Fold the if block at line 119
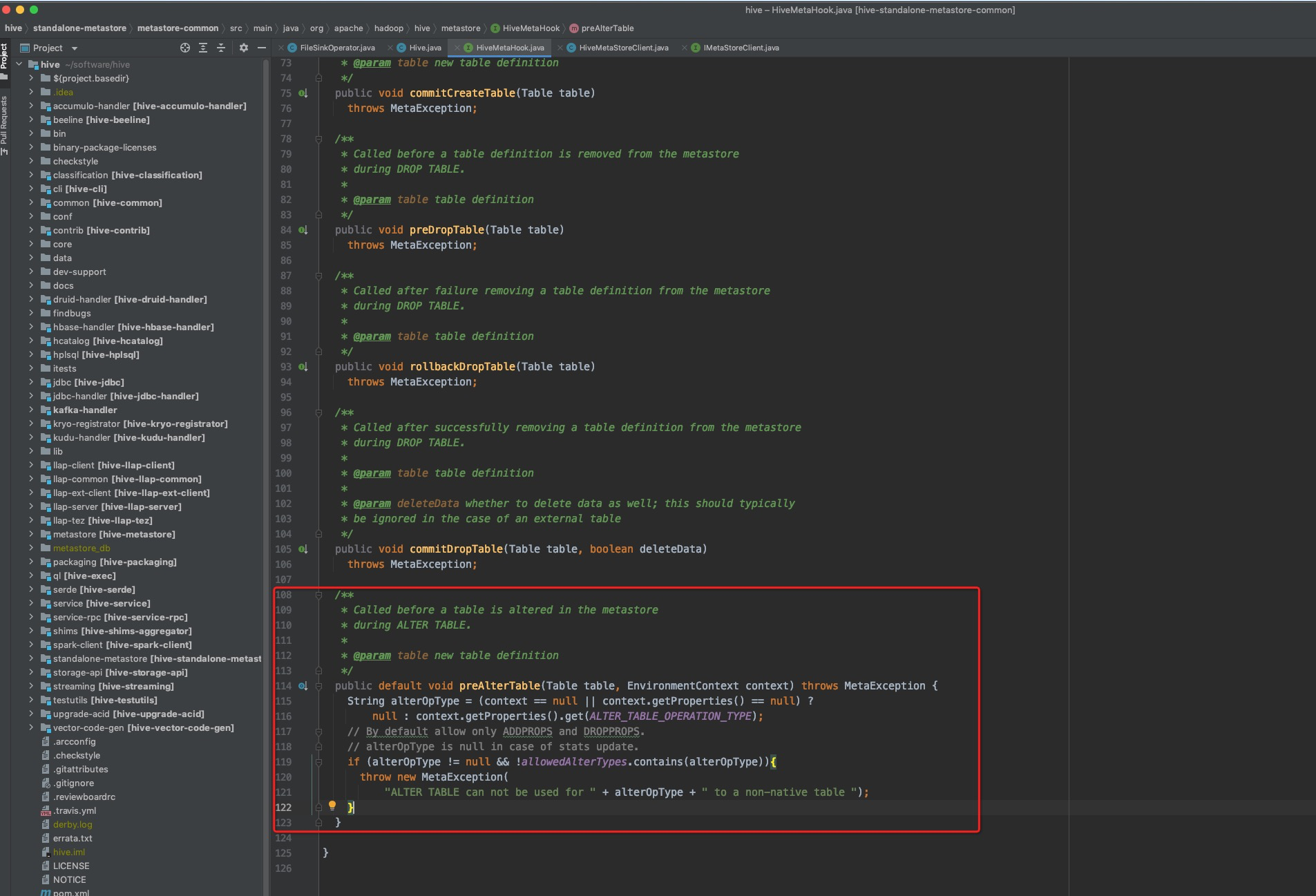The width and height of the screenshot is (1316, 896). click(x=318, y=762)
